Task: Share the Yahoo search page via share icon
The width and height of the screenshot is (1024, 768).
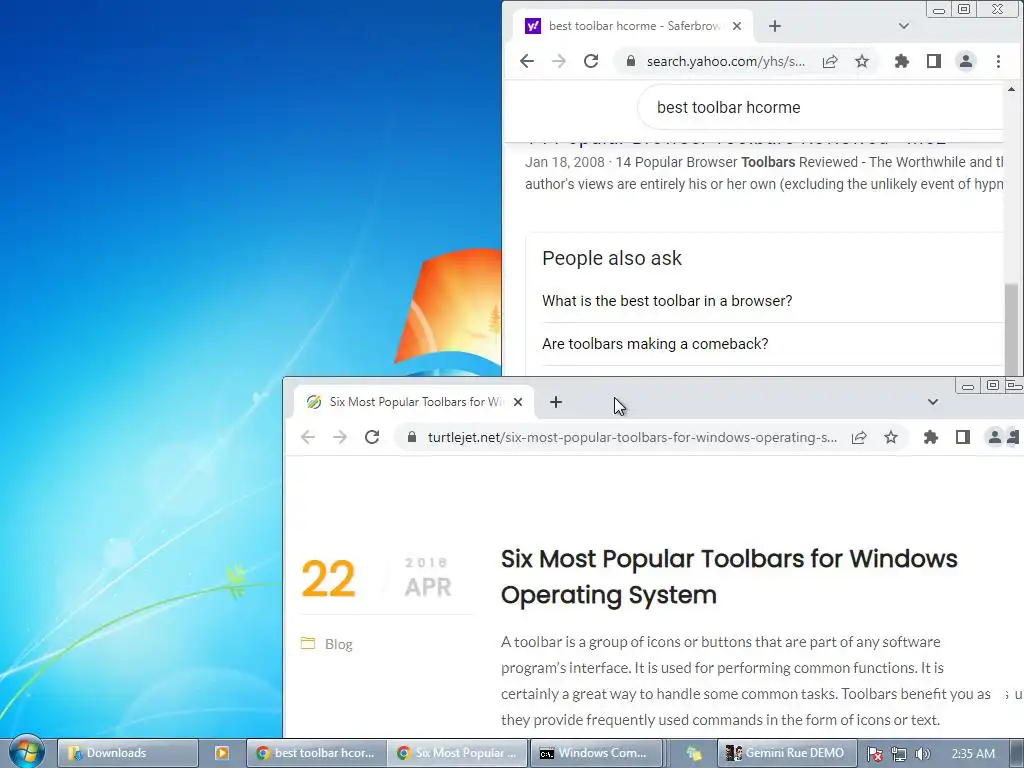Action: pyautogui.click(x=830, y=61)
